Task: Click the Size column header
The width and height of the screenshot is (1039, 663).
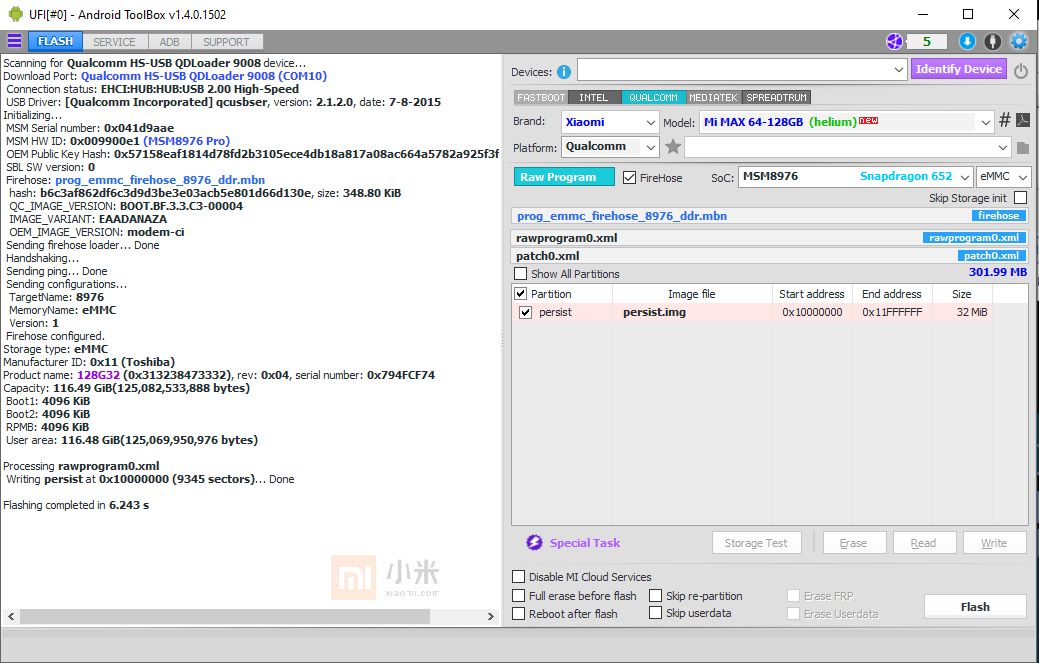Action: [962, 293]
